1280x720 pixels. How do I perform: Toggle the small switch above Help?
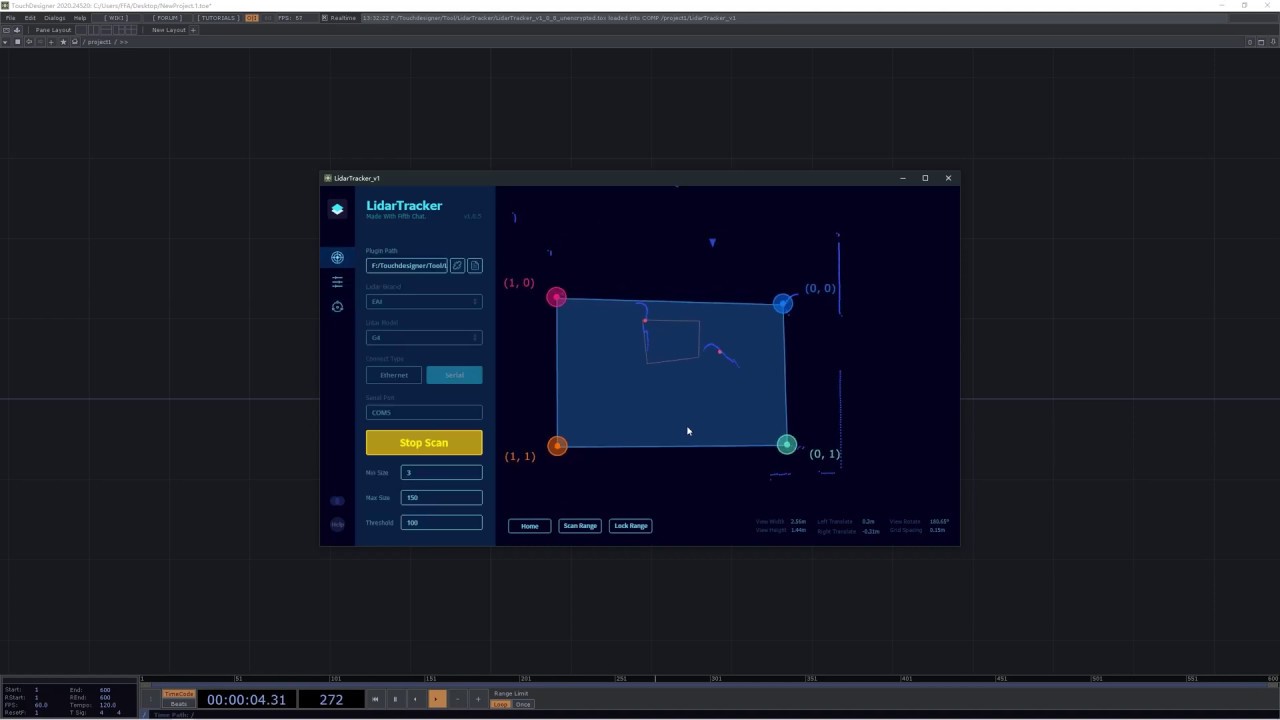pos(337,500)
